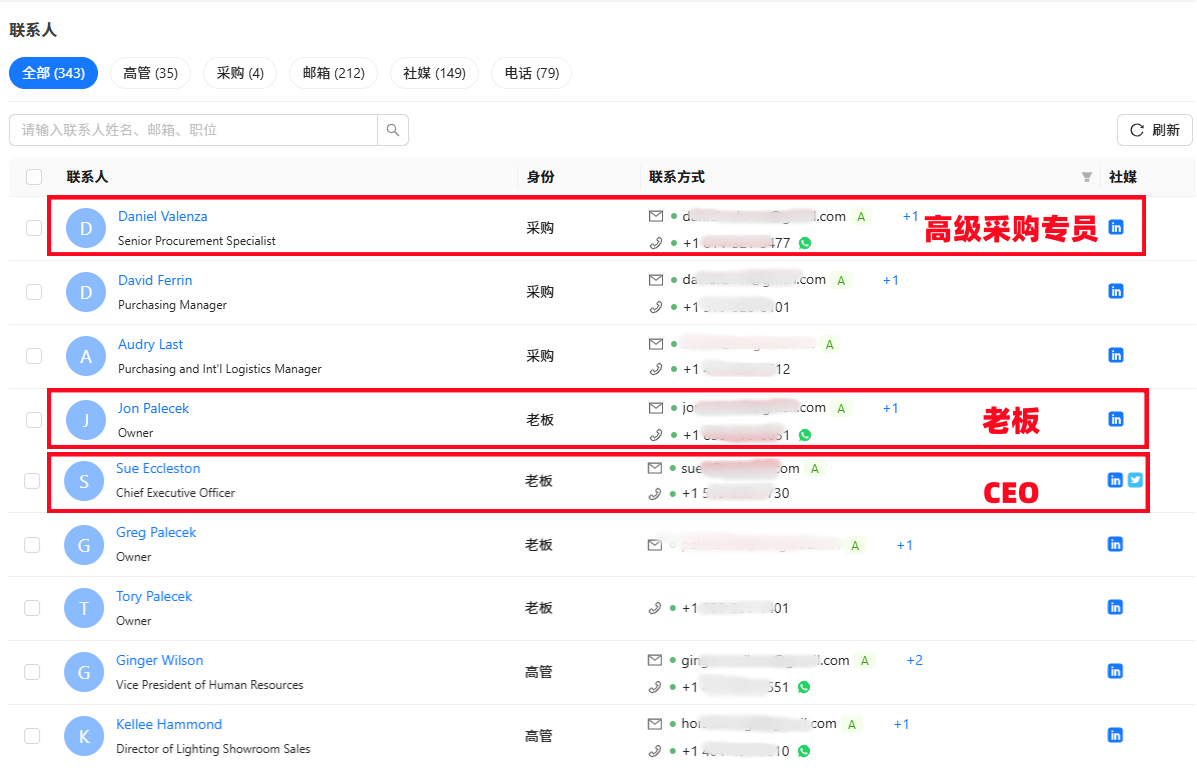Focus the contact search input field
1197x768 pixels.
coord(194,130)
